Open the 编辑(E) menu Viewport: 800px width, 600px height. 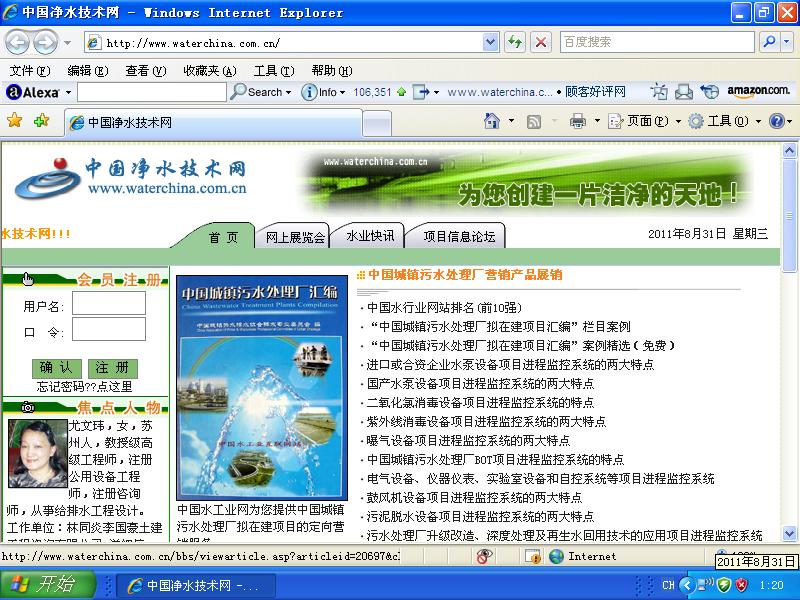pos(88,70)
